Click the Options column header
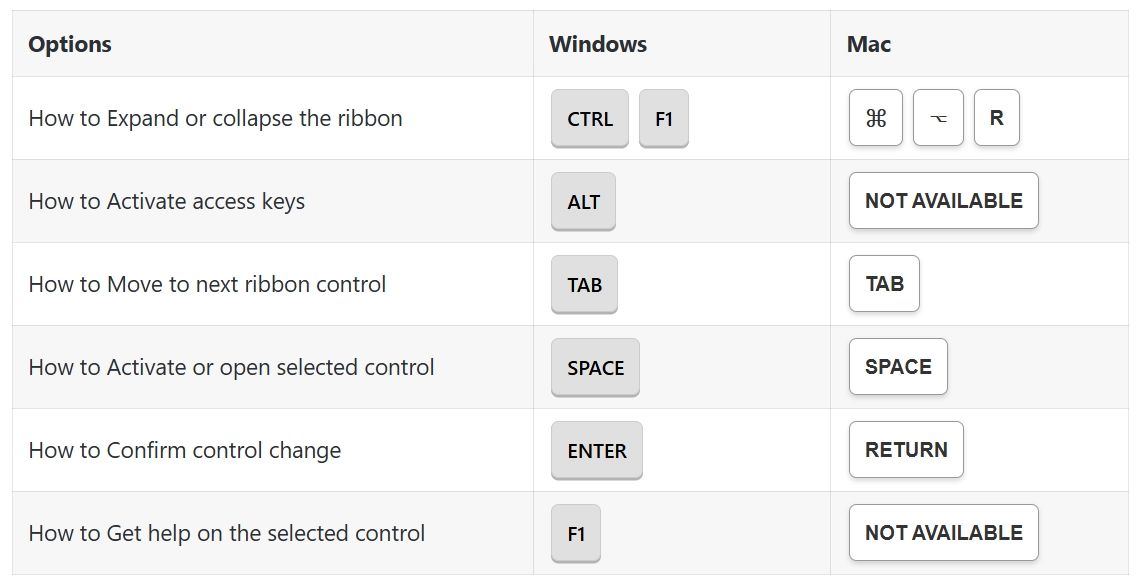The image size is (1140, 581). (70, 44)
